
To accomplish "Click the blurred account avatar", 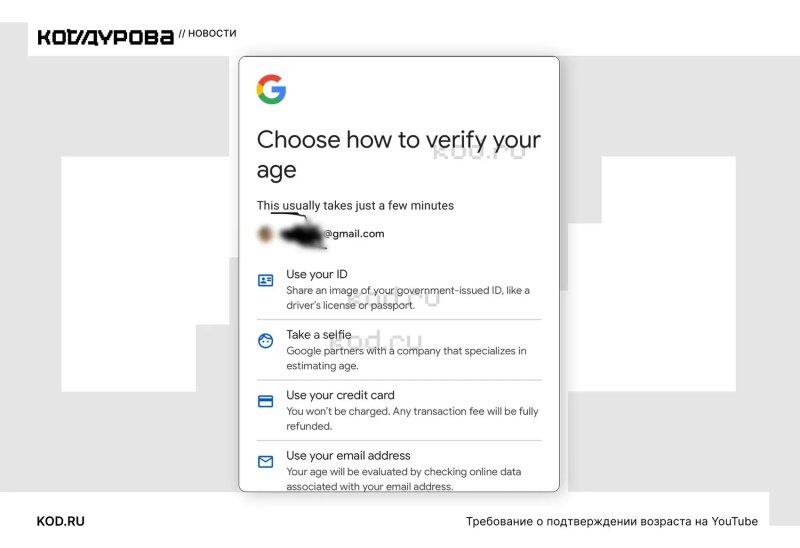I will [x=265, y=234].
